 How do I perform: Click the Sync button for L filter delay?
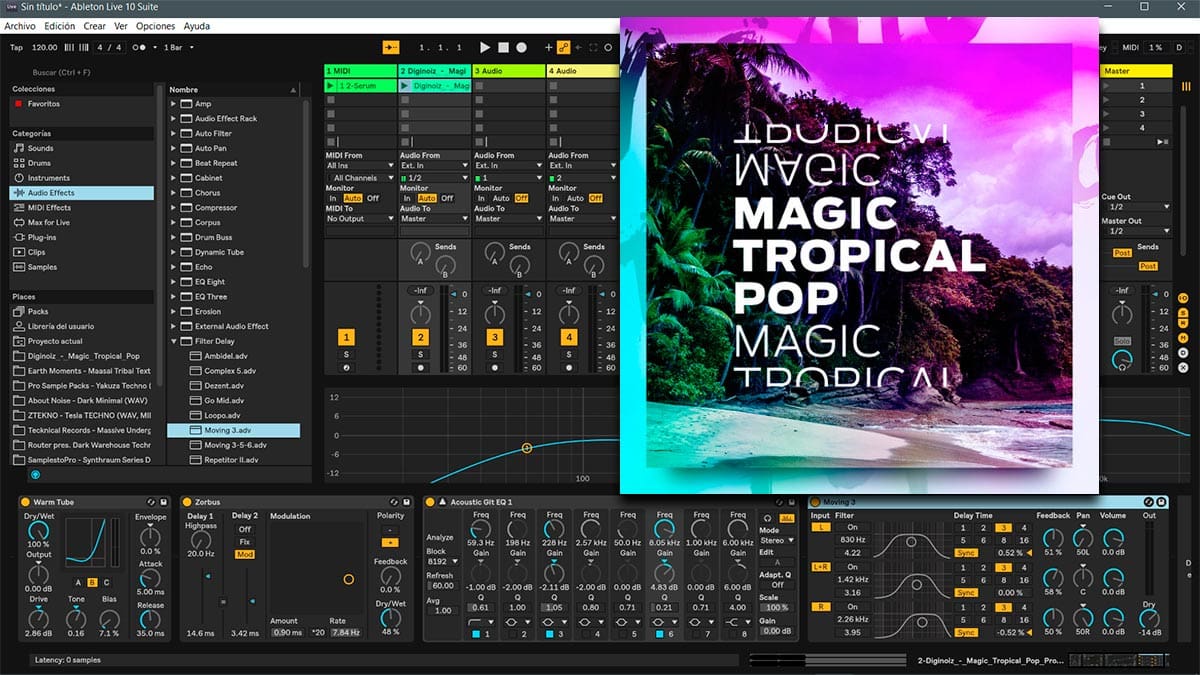click(966, 552)
